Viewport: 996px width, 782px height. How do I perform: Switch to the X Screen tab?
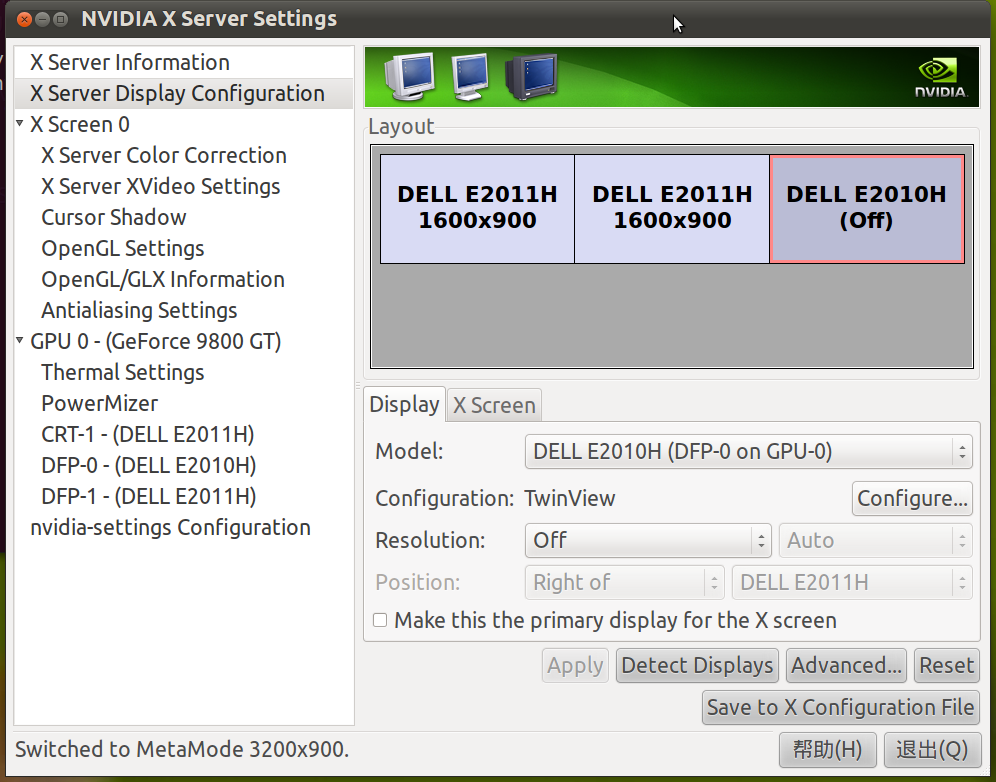(494, 405)
